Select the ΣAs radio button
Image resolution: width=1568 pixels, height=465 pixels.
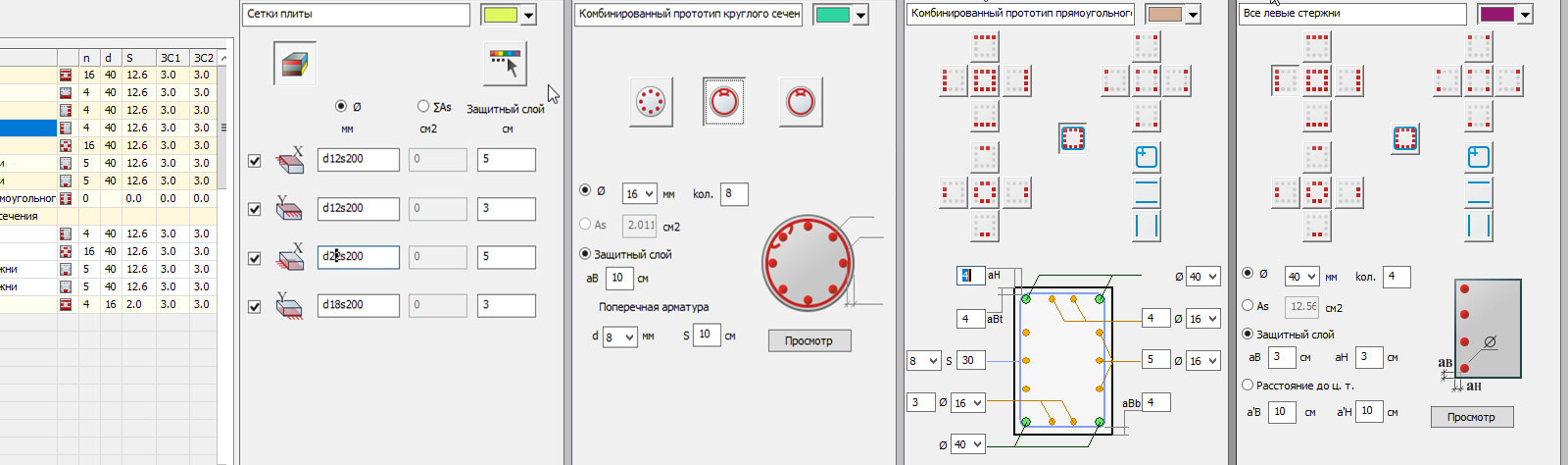423,106
